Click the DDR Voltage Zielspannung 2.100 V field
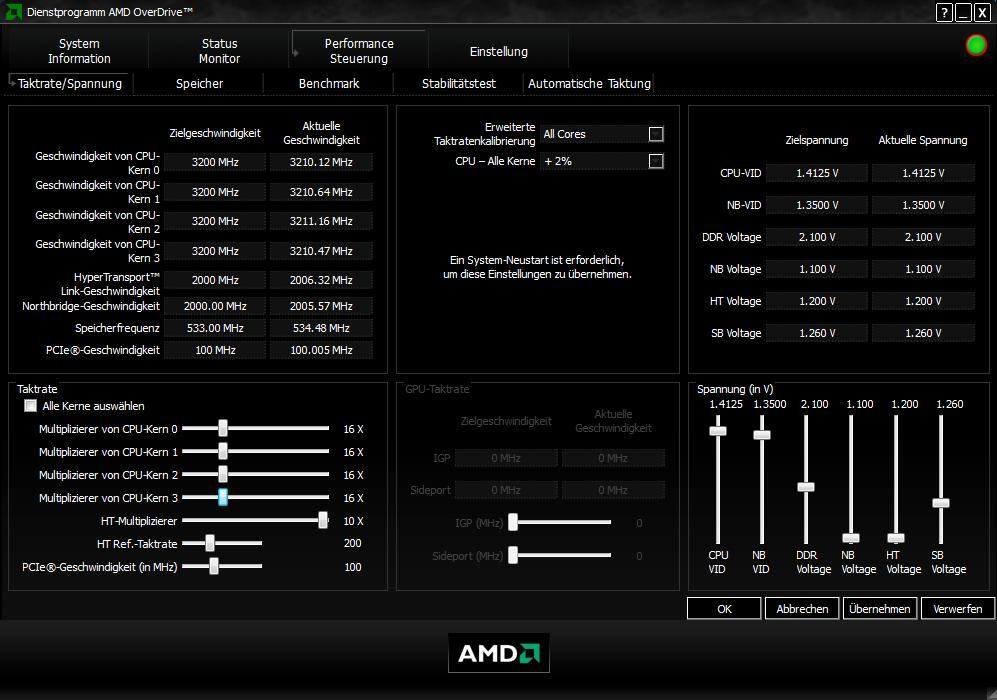This screenshot has width=997, height=700. point(817,237)
